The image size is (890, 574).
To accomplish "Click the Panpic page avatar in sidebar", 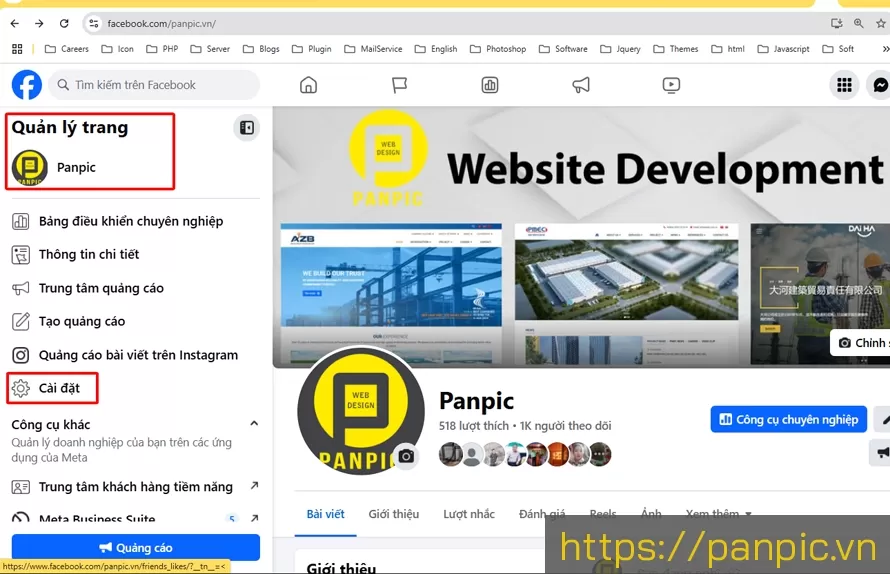I will click(x=30, y=167).
